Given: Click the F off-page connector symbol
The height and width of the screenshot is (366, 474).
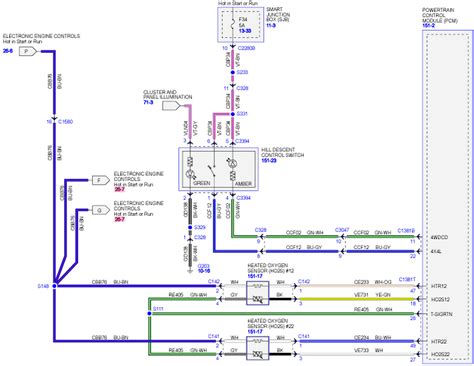Looking at the screenshot, I should (x=101, y=180).
